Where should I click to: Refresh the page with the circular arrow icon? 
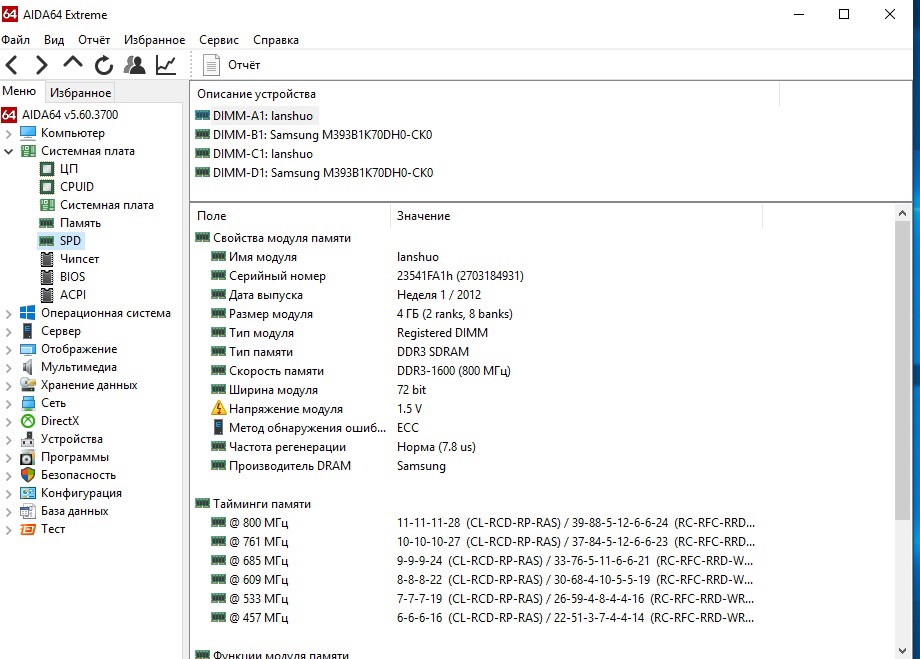(x=104, y=65)
